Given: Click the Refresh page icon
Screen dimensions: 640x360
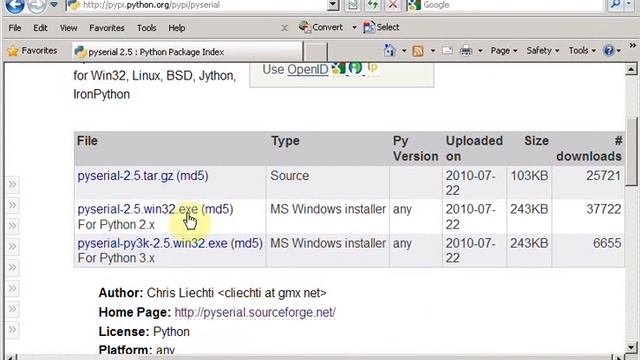Looking at the screenshot, I should tap(373, 5).
